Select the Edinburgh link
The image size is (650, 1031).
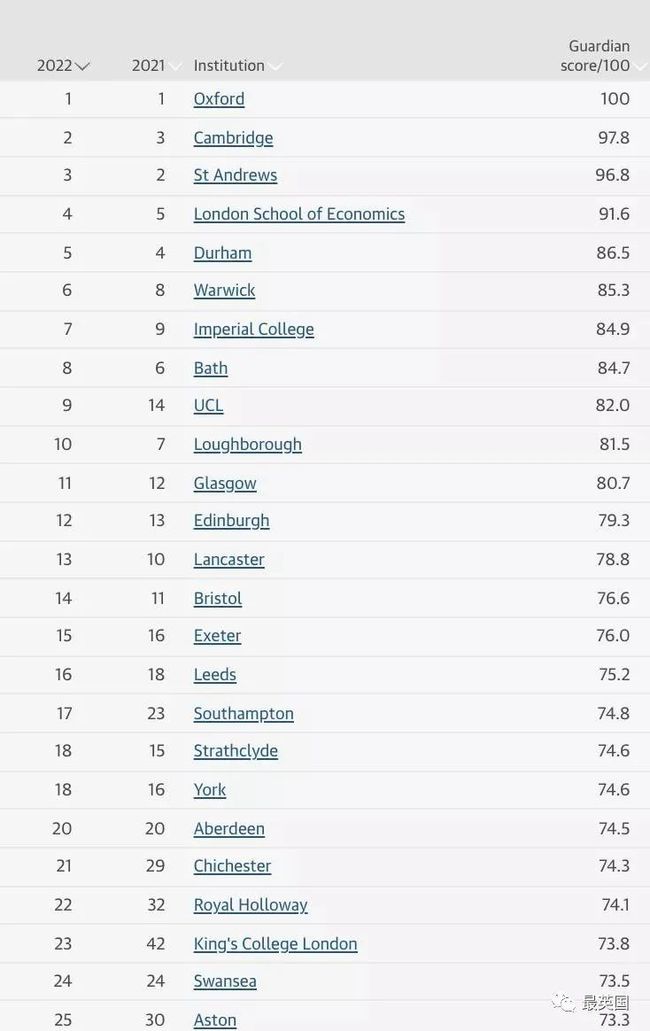[231, 520]
